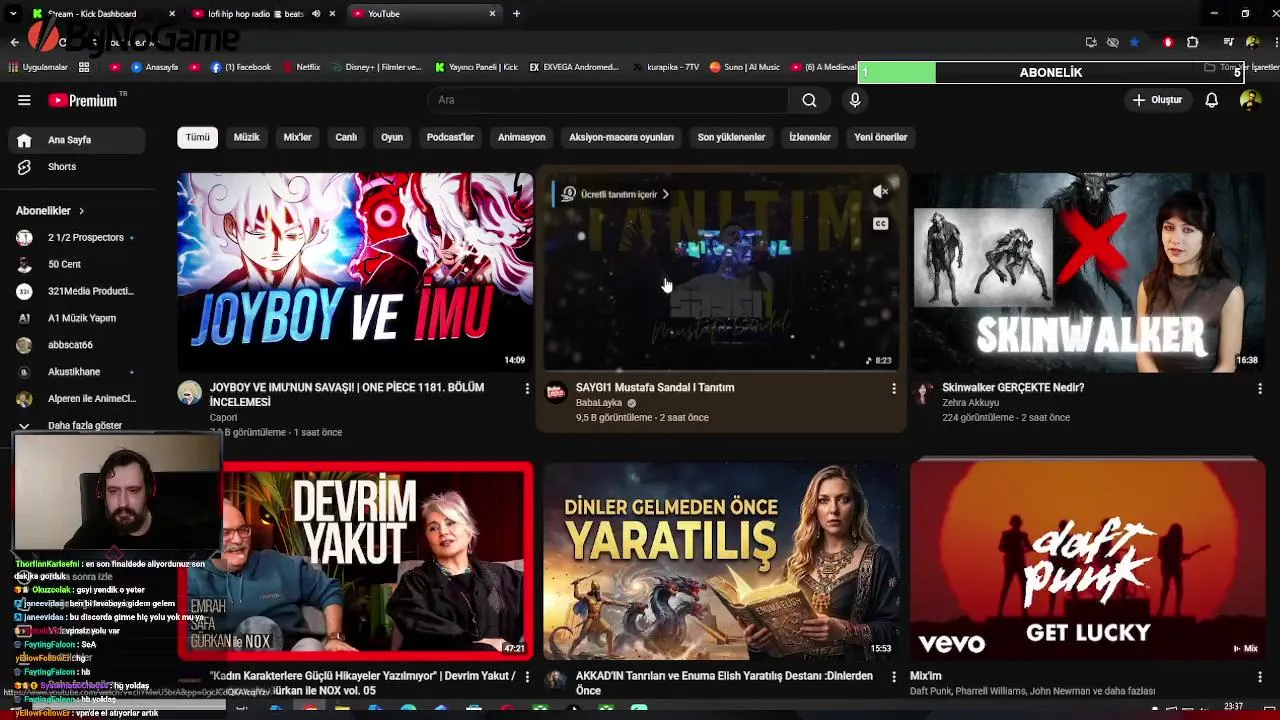Open Zehra Akkuyu channel avatar
This screenshot has width=1280, height=720.
pos(923,392)
